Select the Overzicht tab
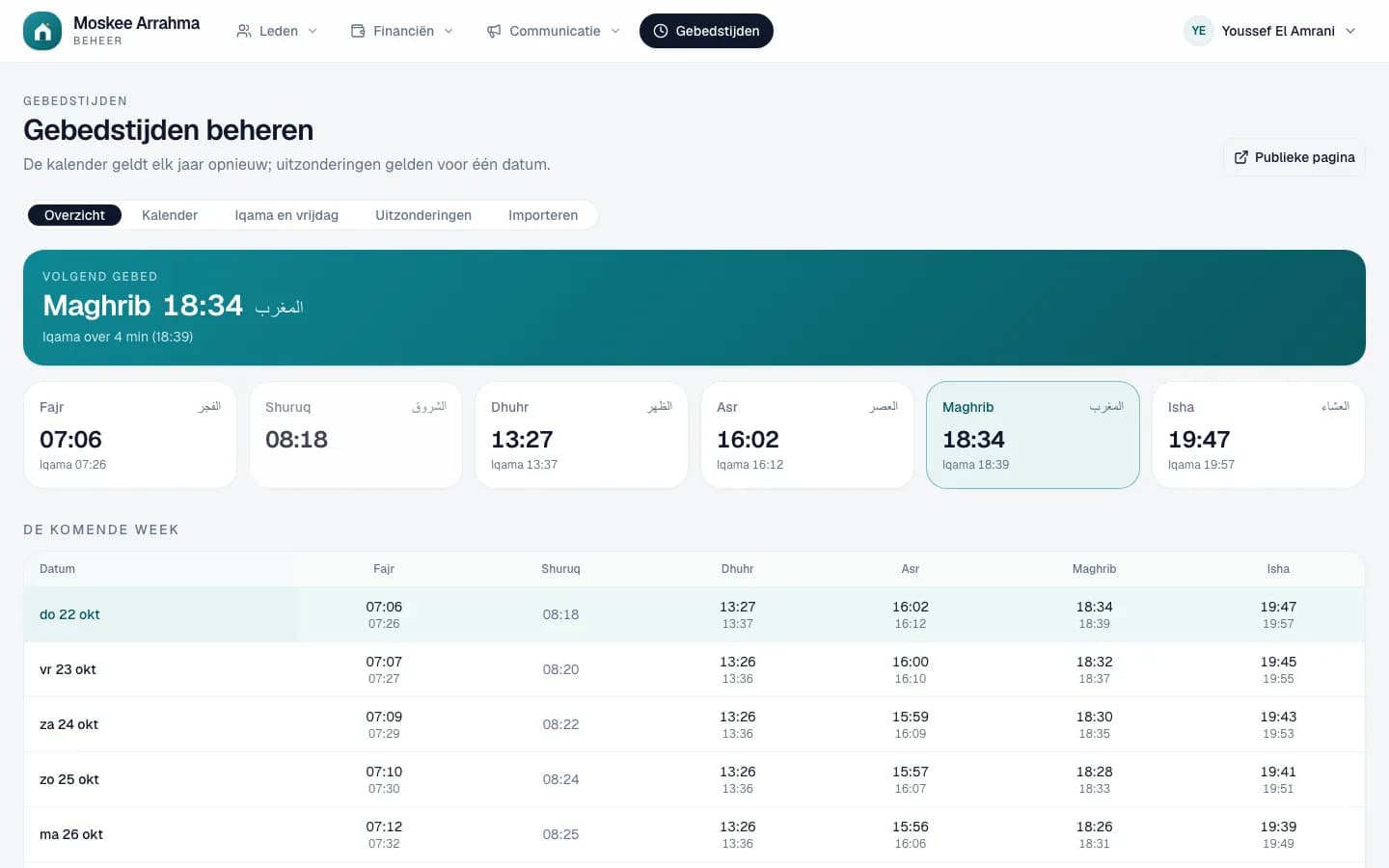This screenshot has height=868, width=1389. click(74, 215)
